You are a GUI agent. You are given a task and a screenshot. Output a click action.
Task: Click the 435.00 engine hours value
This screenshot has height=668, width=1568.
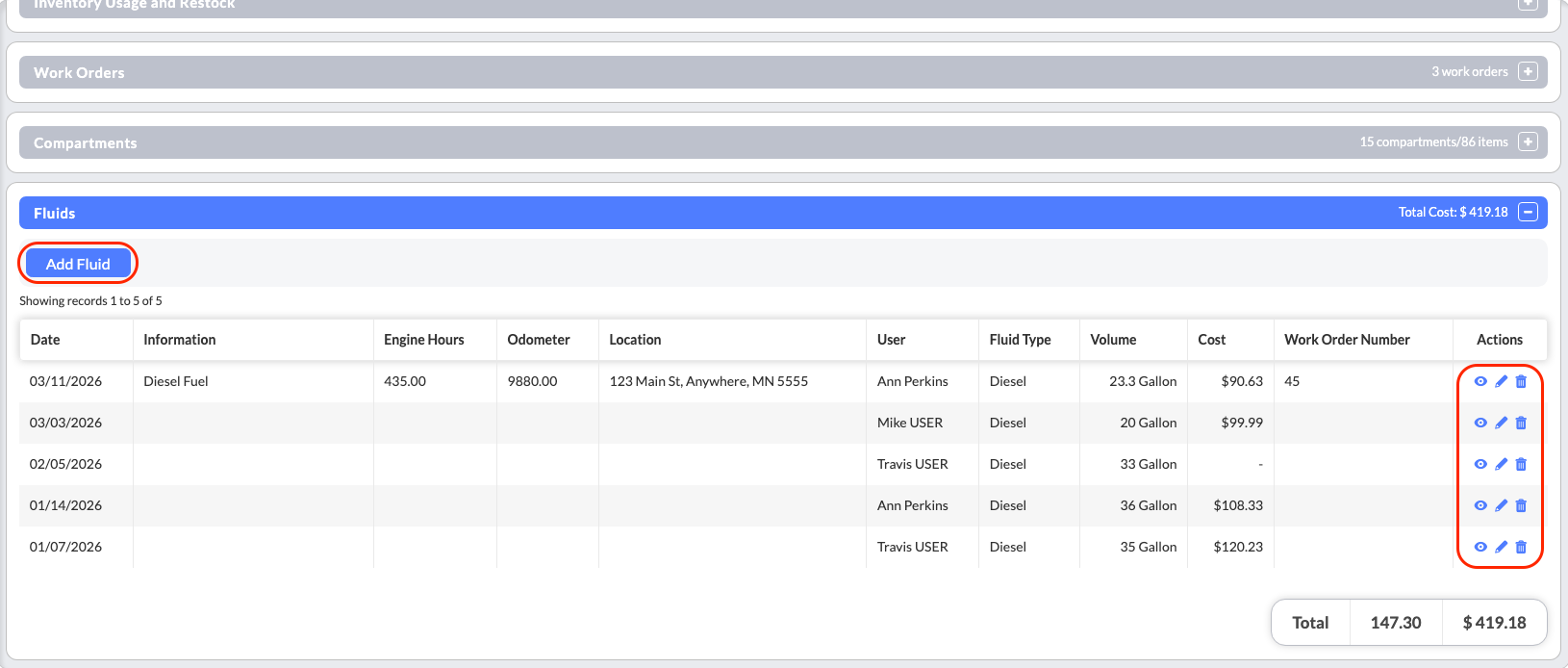point(405,381)
